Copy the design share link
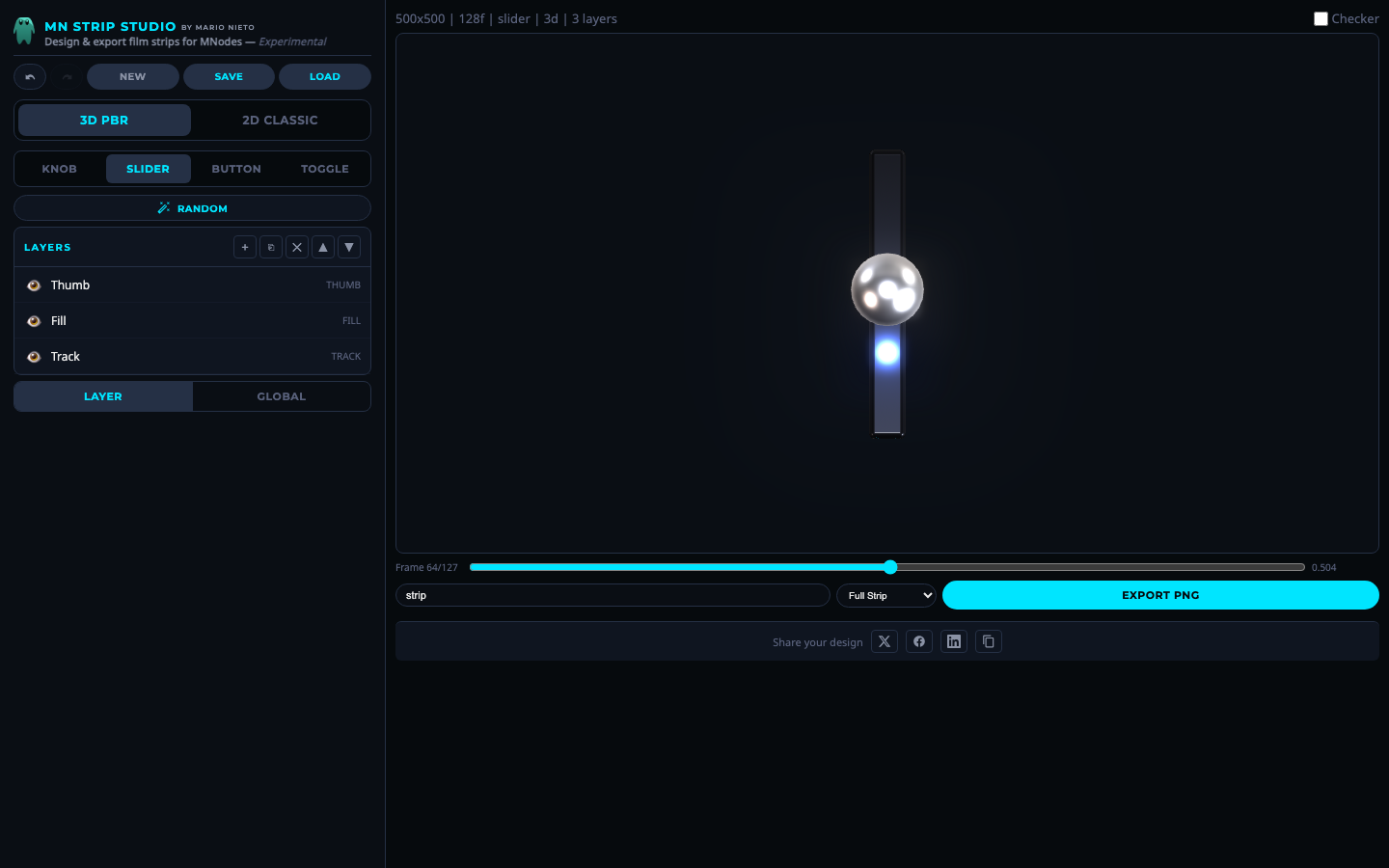This screenshot has height=868, width=1389. 988,641
